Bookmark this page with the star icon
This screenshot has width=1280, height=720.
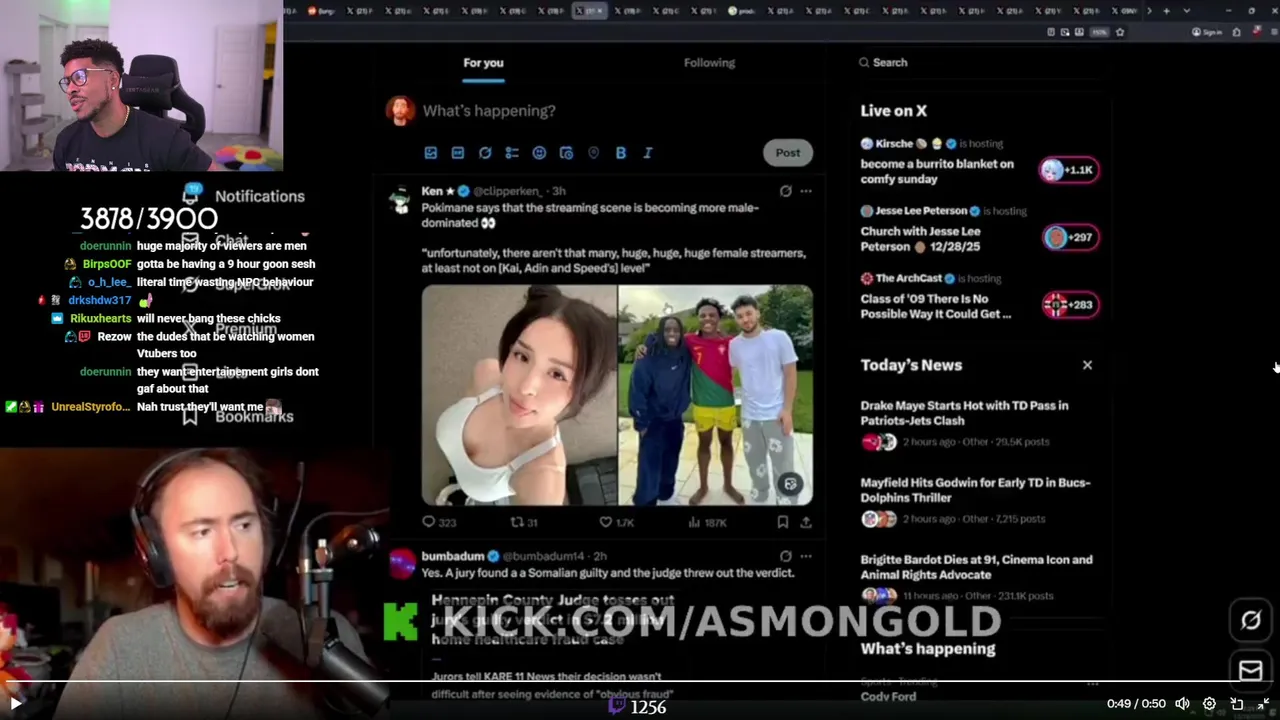coord(1120,32)
